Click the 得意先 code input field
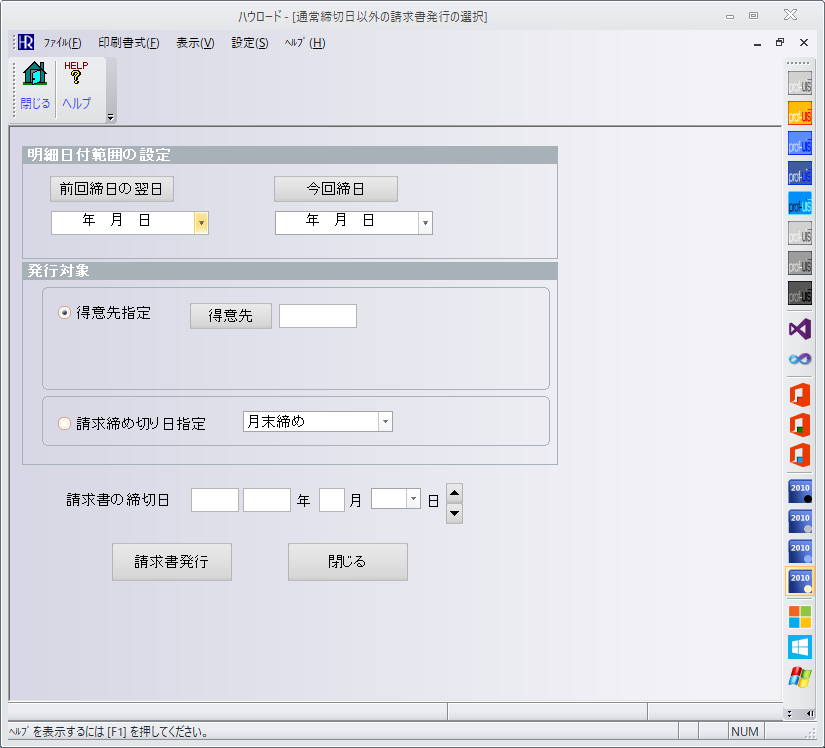The width and height of the screenshot is (825, 748). (x=317, y=316)
